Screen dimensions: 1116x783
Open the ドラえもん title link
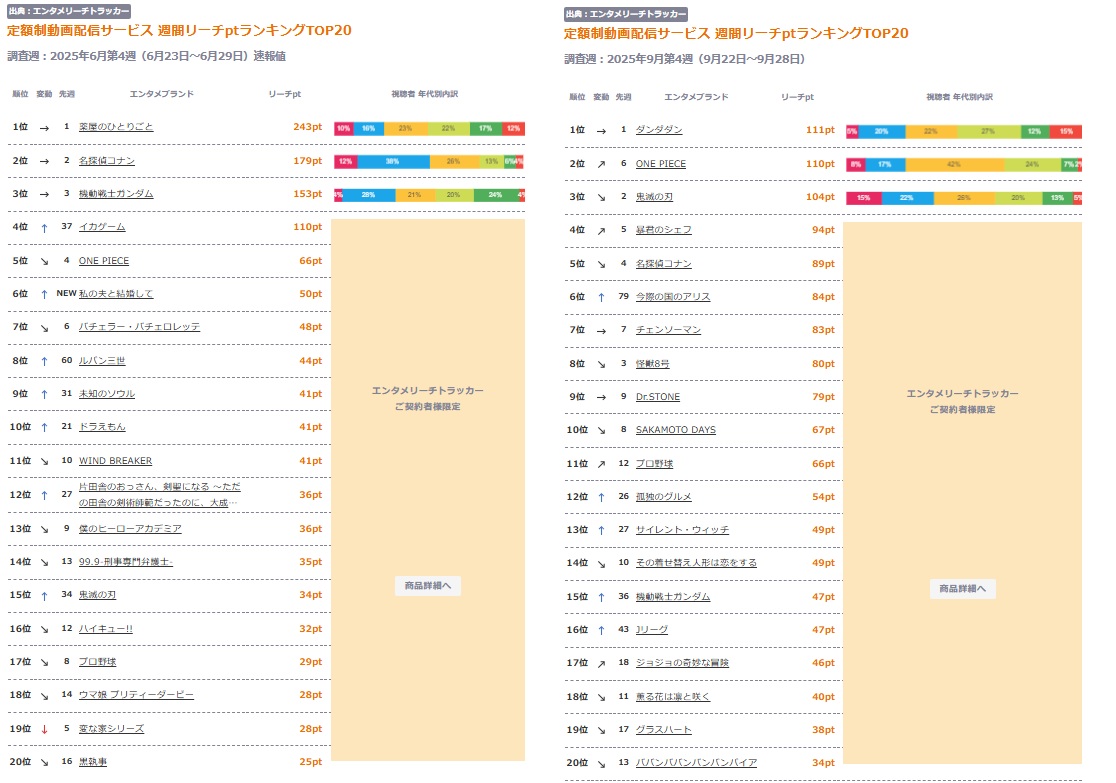102,426
